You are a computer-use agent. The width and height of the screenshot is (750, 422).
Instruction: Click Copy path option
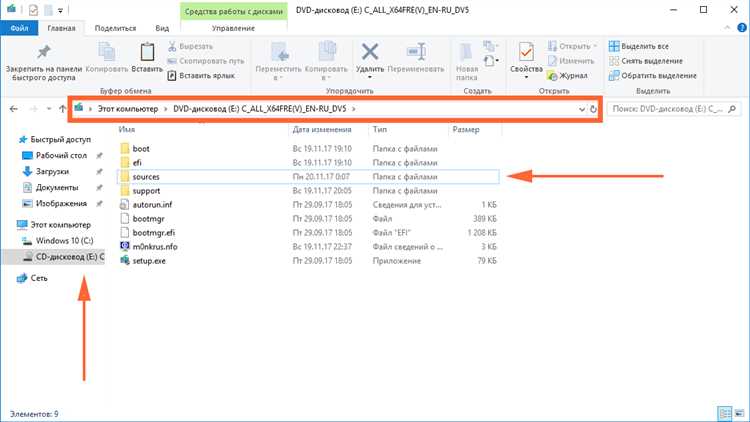206,61
